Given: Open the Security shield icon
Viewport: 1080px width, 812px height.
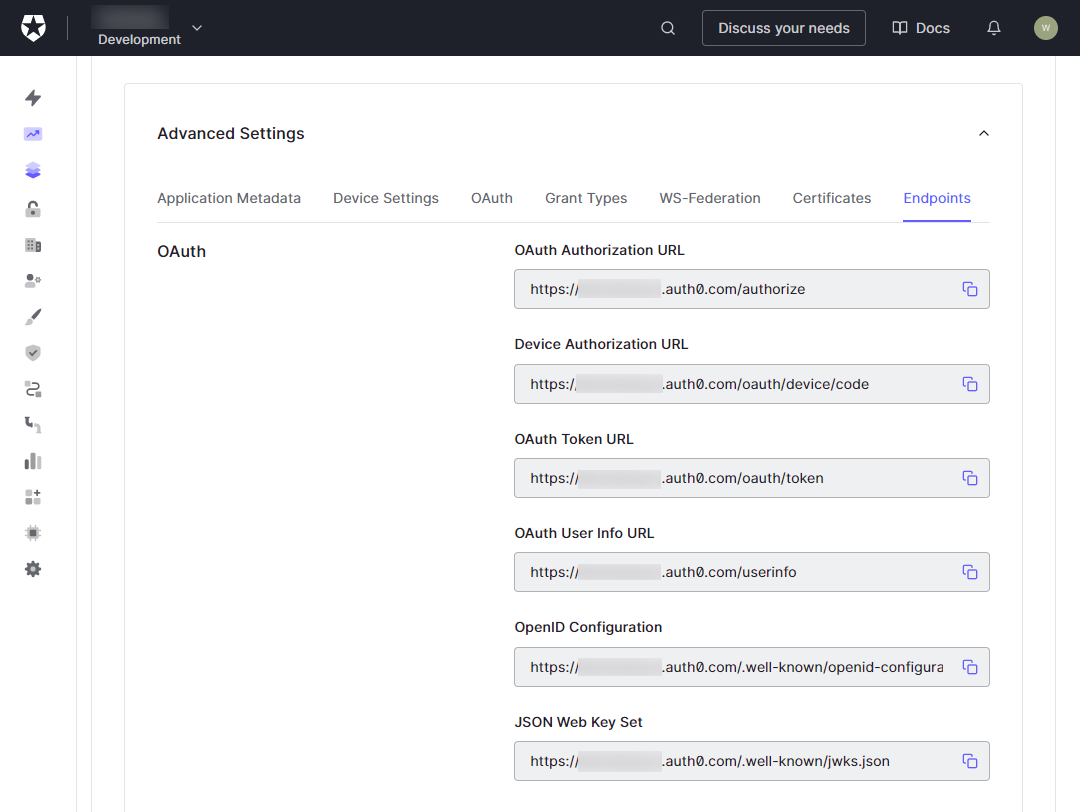Looking at the screenshot, I should click(x=33, y=352).
